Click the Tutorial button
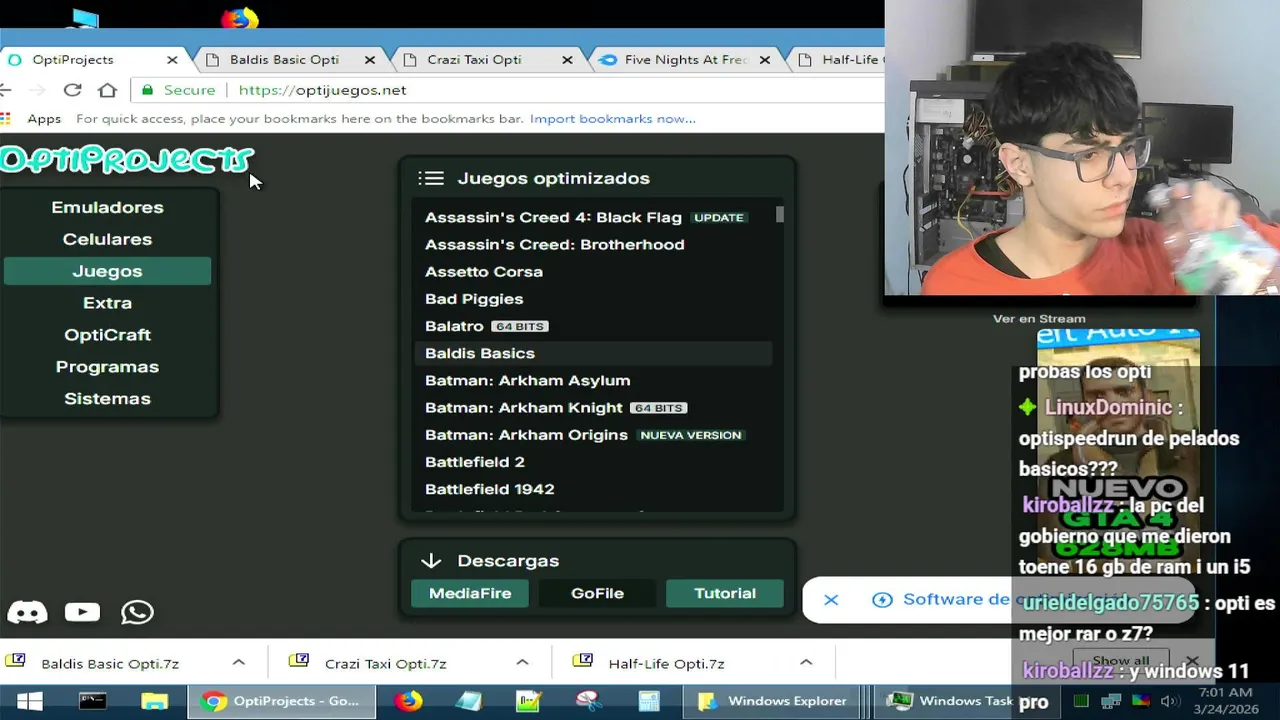 coord(725,593)
